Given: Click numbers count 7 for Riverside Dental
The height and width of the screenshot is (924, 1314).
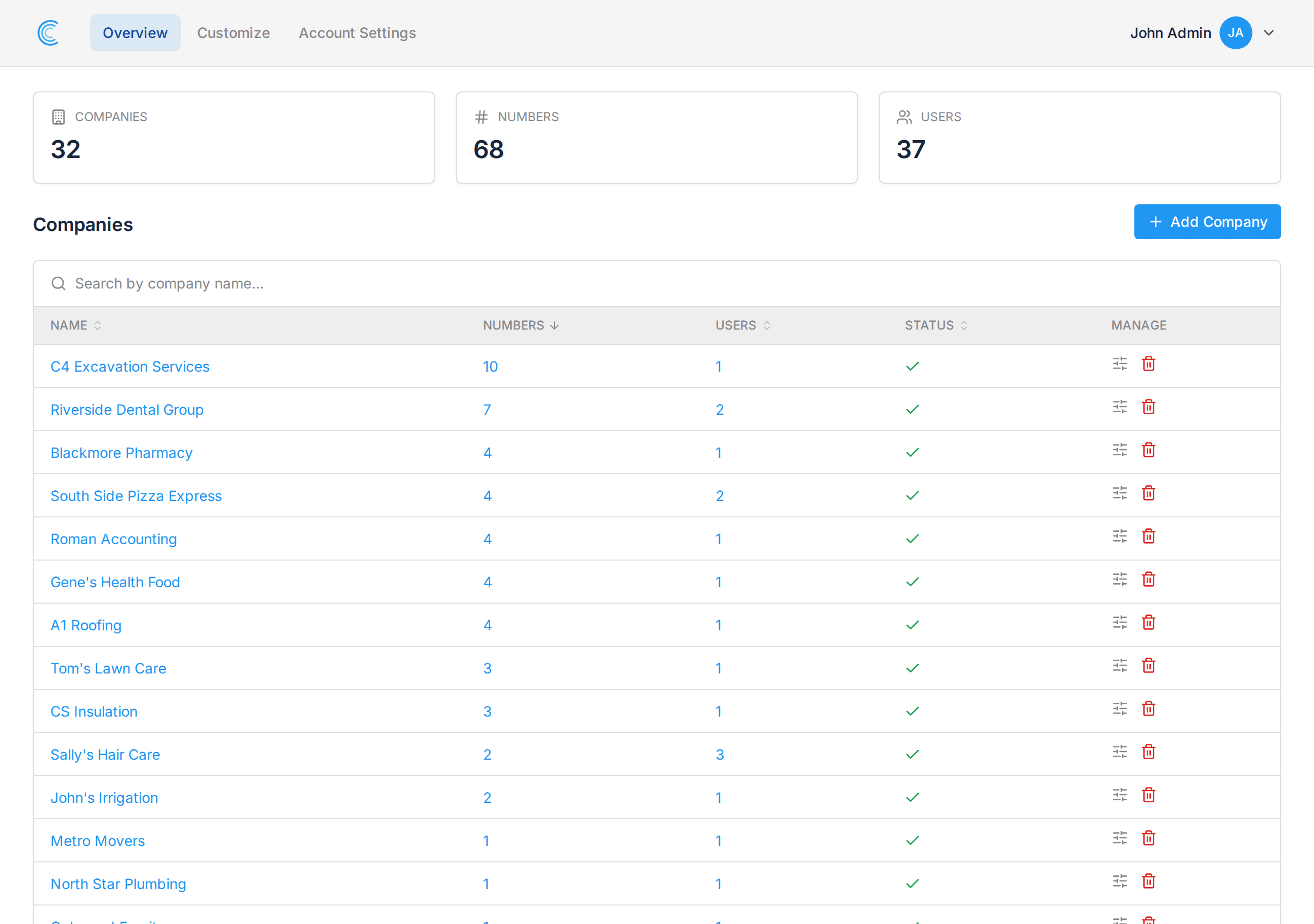Looking at the screenshot, I should pos(487,410).
